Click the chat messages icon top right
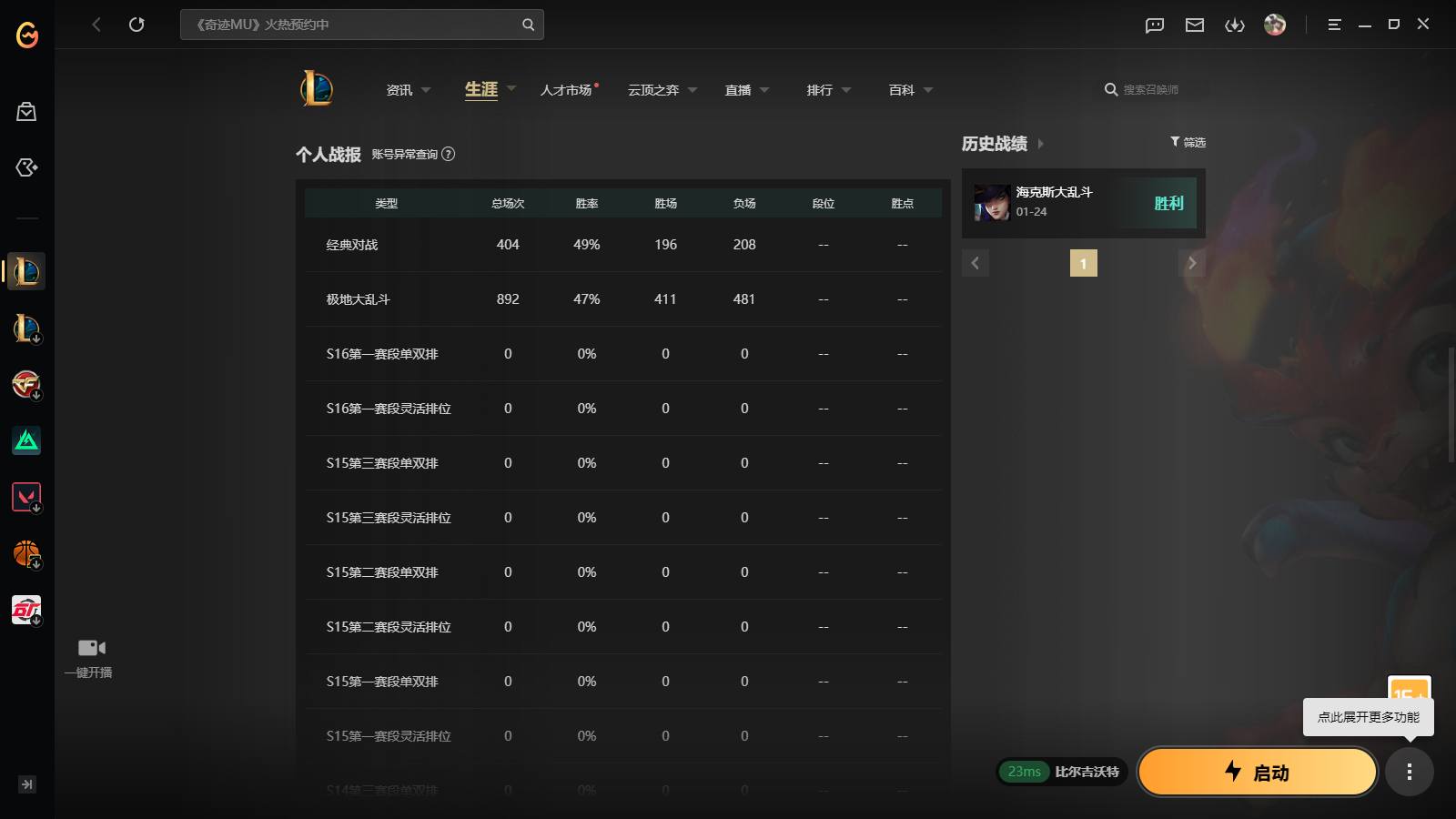Image resolution: width=1456 pixels, height=819 pixels. [x=1154, y=25]
